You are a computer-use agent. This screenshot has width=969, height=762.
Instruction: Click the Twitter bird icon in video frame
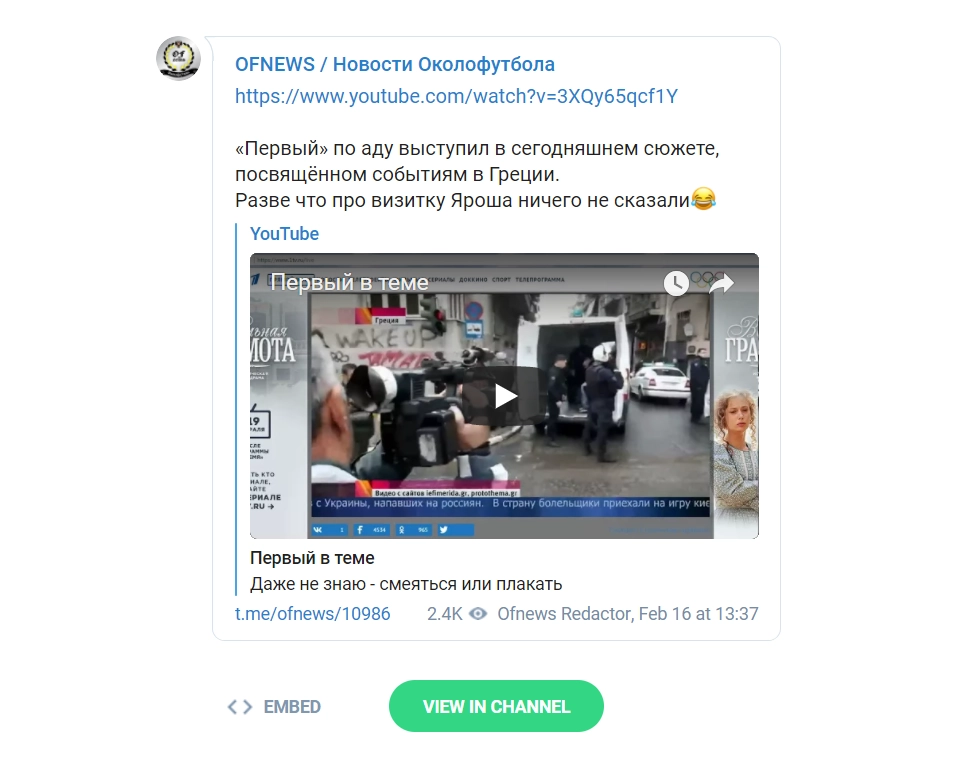(x=443, y=530)
